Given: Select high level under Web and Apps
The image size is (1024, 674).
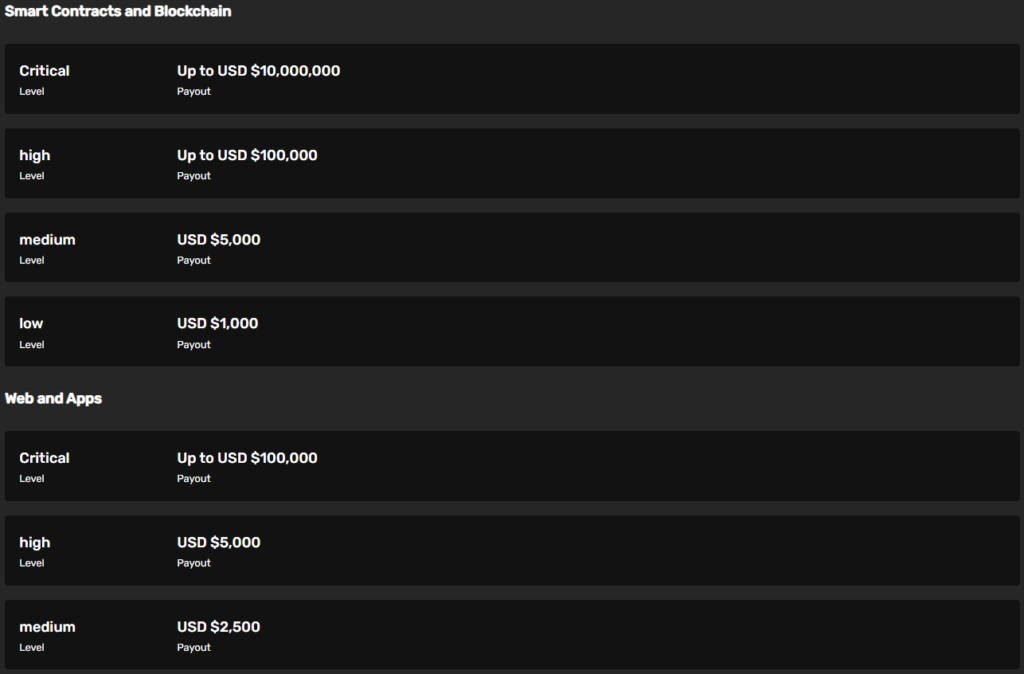Looking at the screenshot, I should coord(34,543).
